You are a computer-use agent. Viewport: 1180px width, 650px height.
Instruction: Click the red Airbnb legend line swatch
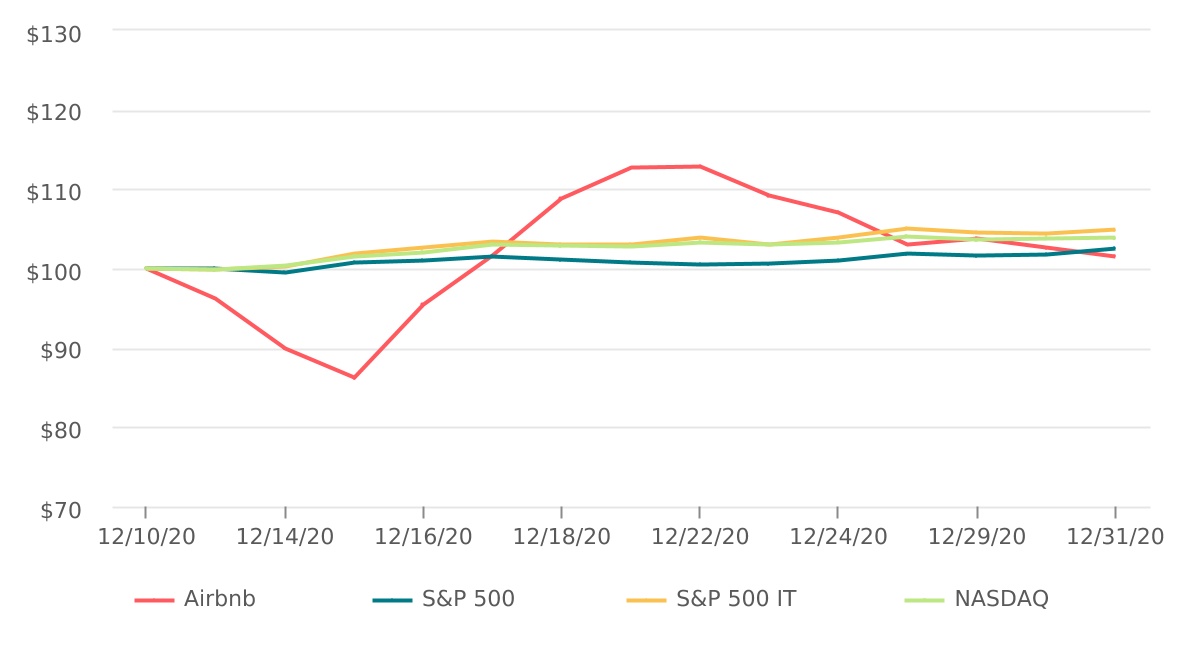(x=154, y=600)
